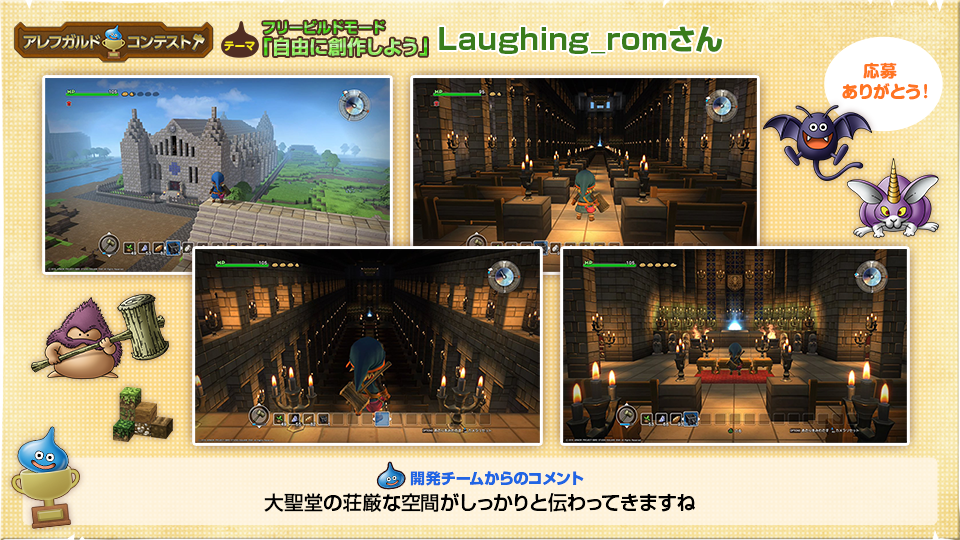Click the blue flame on the altar
The width and height of the screenshot is (960, 540).
(x=734, y=322)
